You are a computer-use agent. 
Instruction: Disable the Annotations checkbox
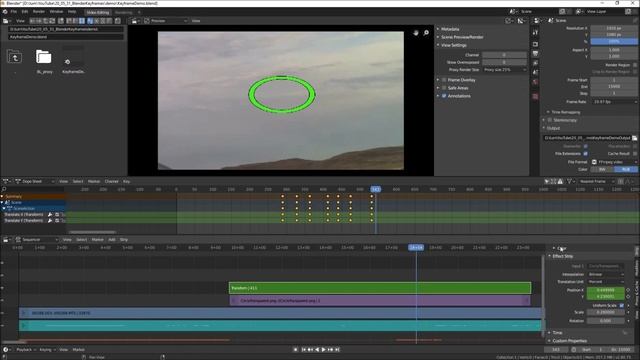444,96
